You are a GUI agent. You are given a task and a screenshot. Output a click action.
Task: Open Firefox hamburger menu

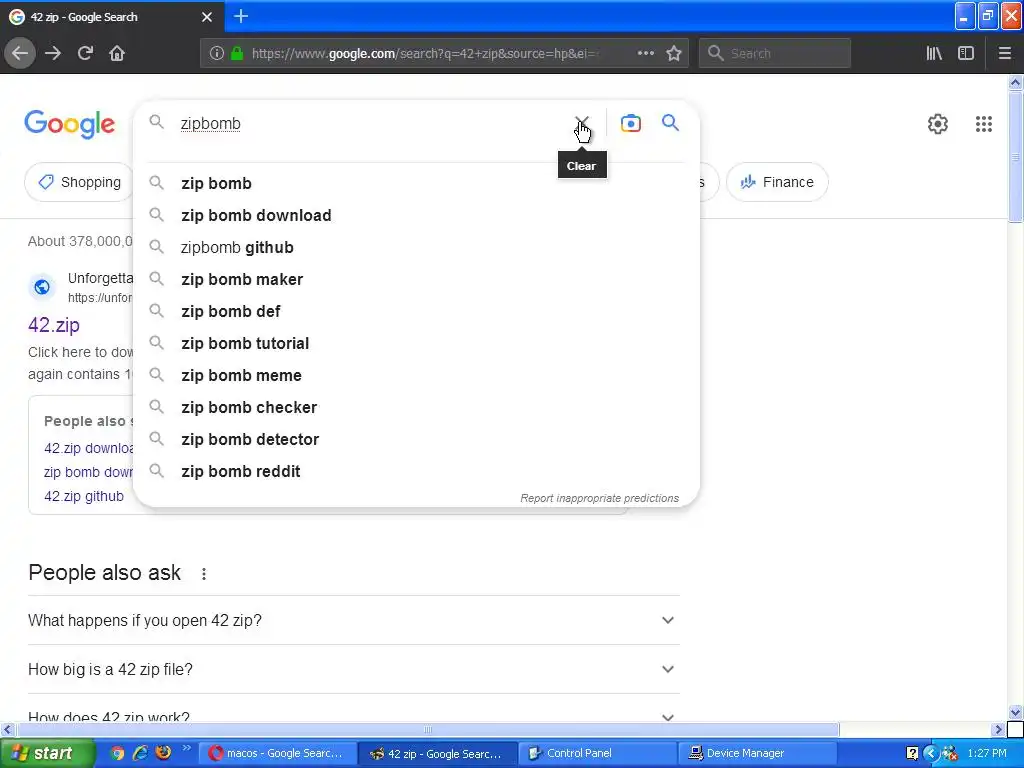(1005, 54)
